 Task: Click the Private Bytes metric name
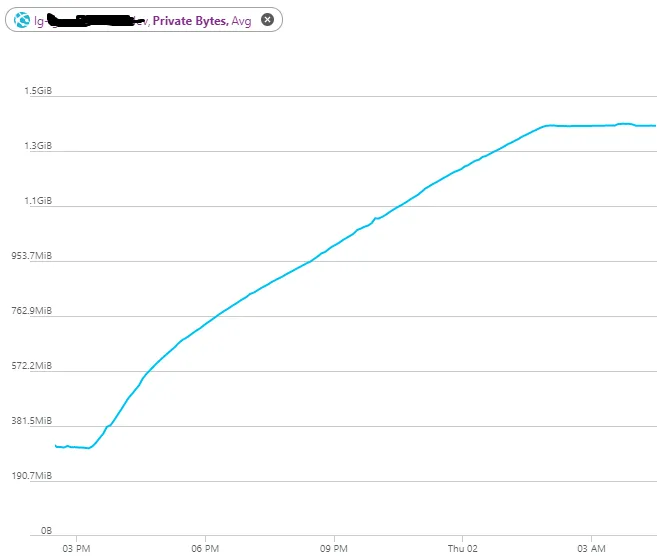(x=190, y=20)
